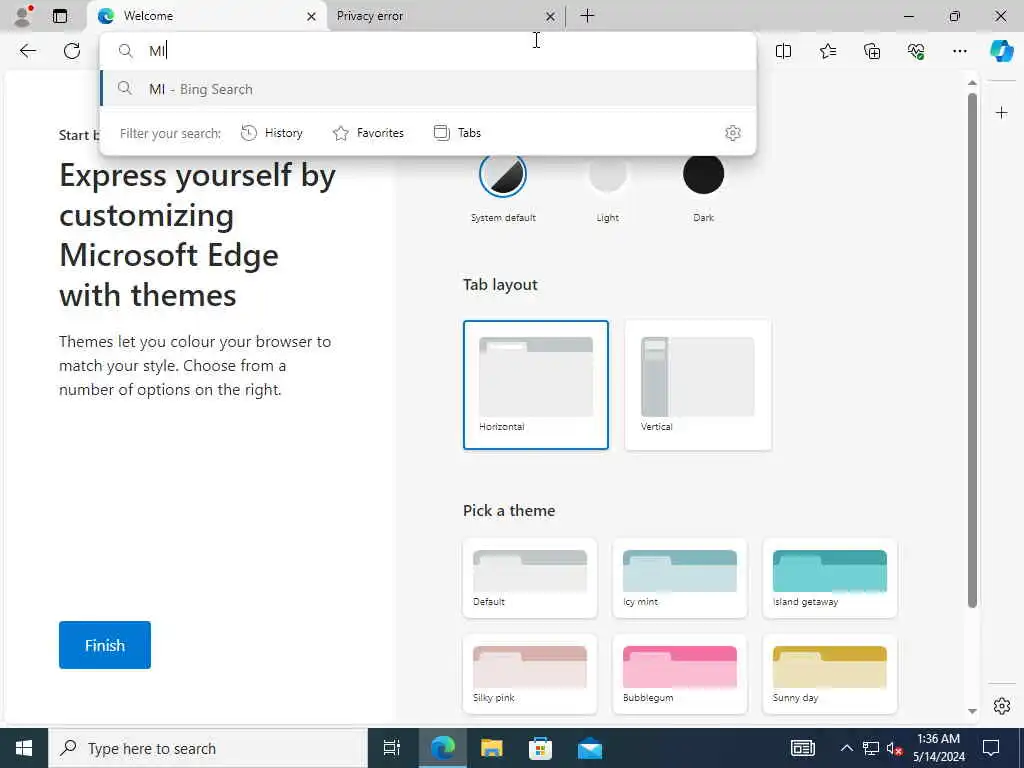Close the Privacy error tab
The height and width of the screenshot is (768, 1024).
[551, 16]
